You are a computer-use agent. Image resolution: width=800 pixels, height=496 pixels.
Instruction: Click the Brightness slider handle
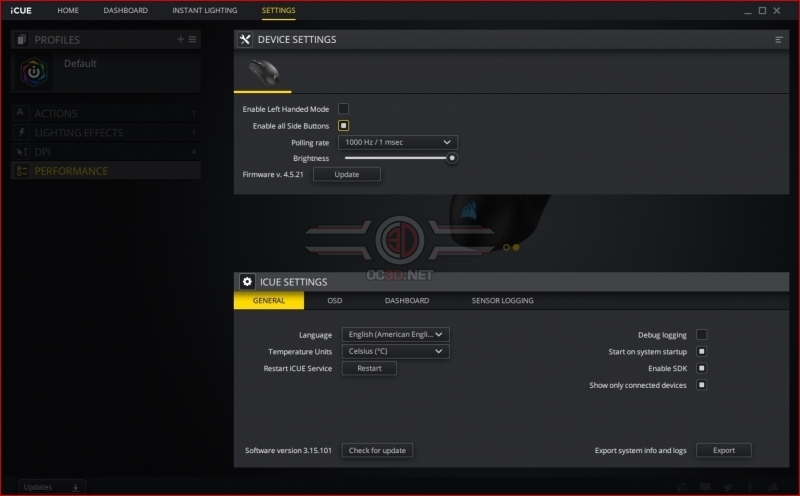click(x=452, y=158)
